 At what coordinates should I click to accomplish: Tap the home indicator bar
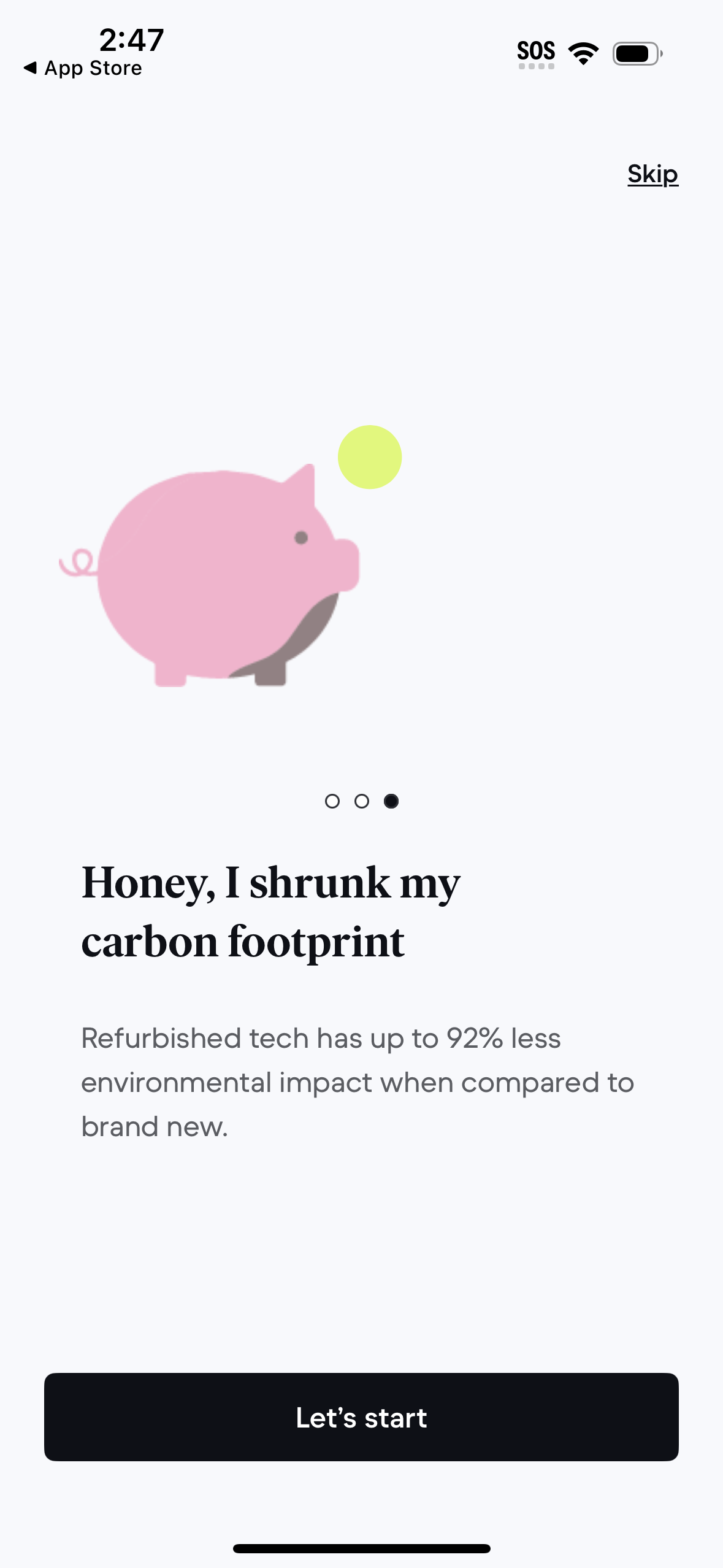(x=362, y=1548)
